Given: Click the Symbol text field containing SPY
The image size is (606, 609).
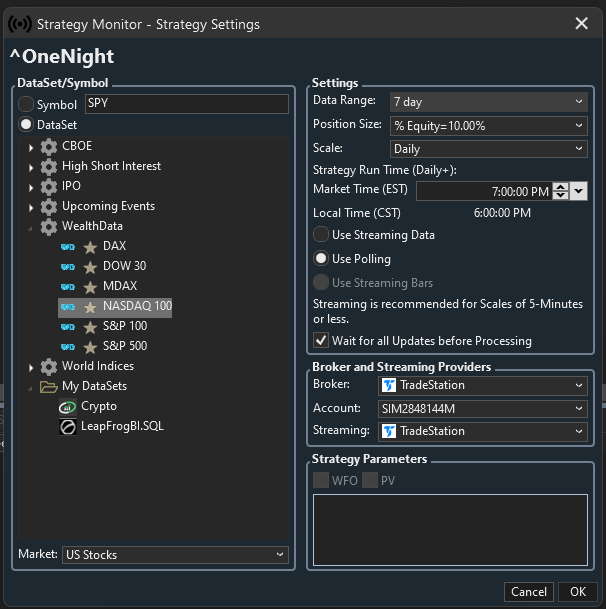Looking at the screenshot, I should tap(186, 104).
